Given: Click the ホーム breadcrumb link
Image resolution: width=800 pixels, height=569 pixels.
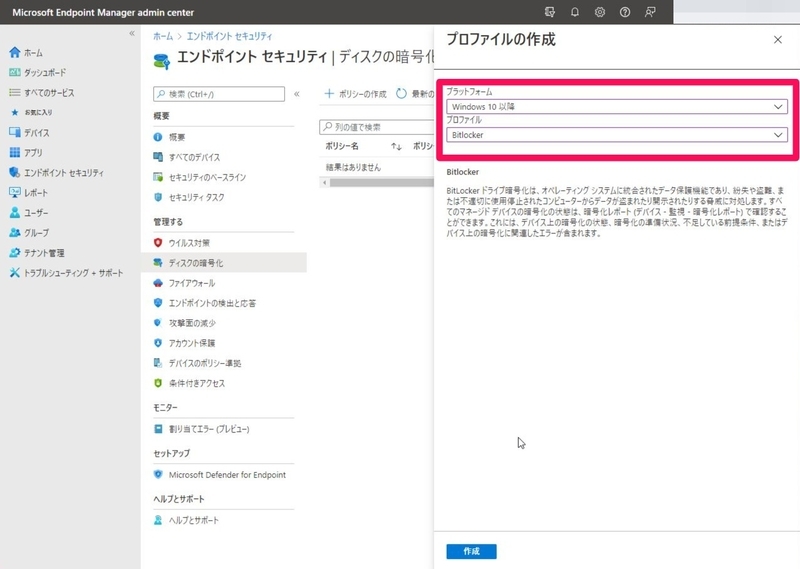Looking at the screenshot, I should point(163,36).
